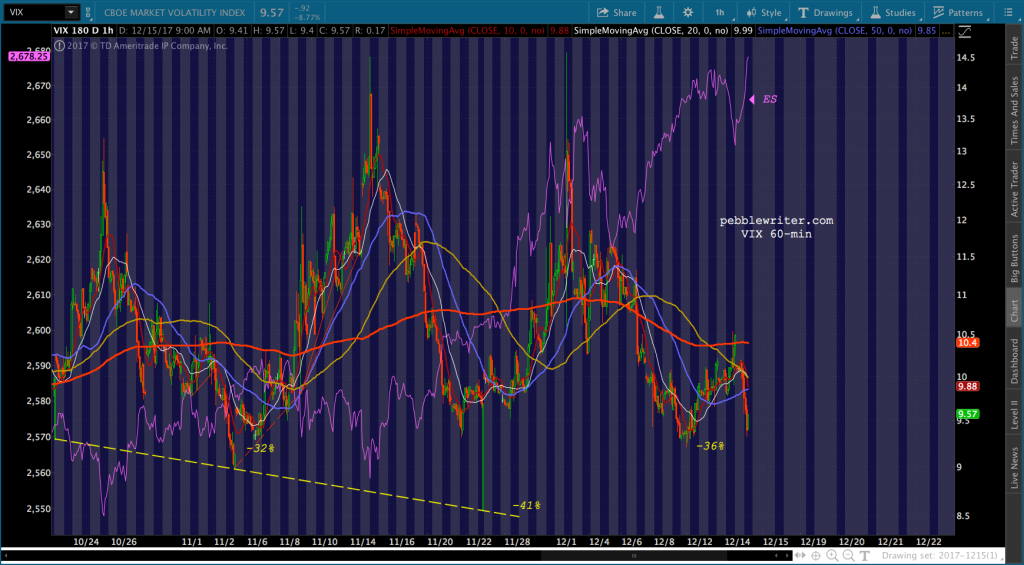This screenshot has height=565, width=1024.
Task: Select the pebblewriter.com text annotation
Action: coord(776,221)
